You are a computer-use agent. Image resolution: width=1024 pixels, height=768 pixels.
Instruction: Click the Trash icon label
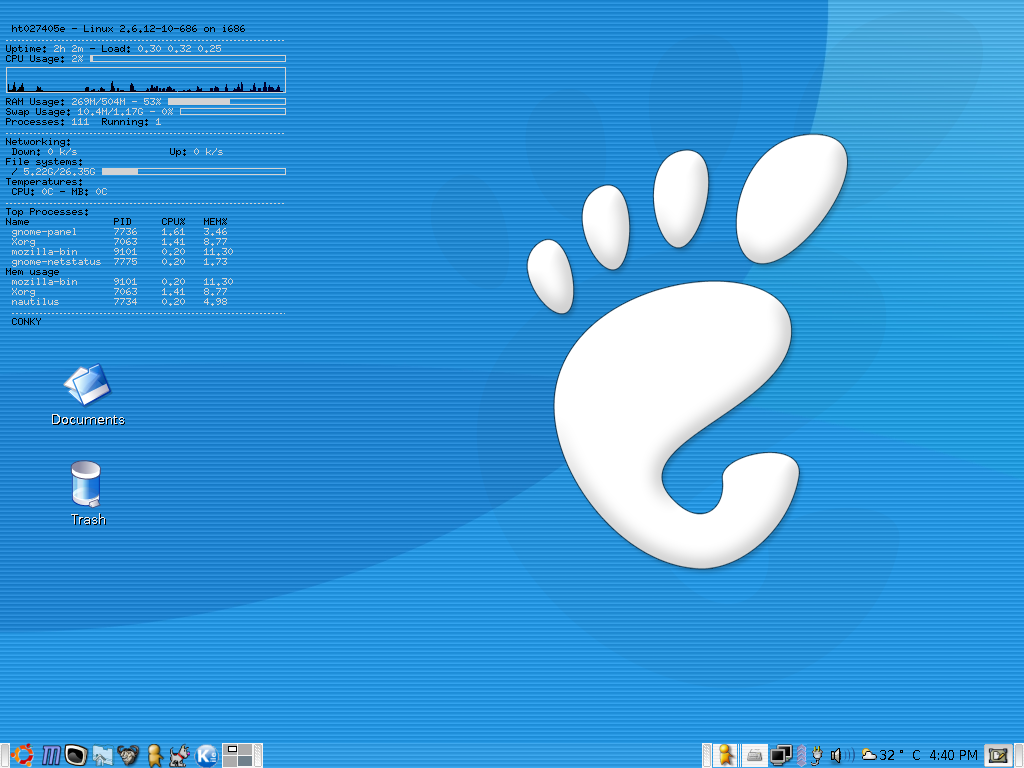(88, 520)
